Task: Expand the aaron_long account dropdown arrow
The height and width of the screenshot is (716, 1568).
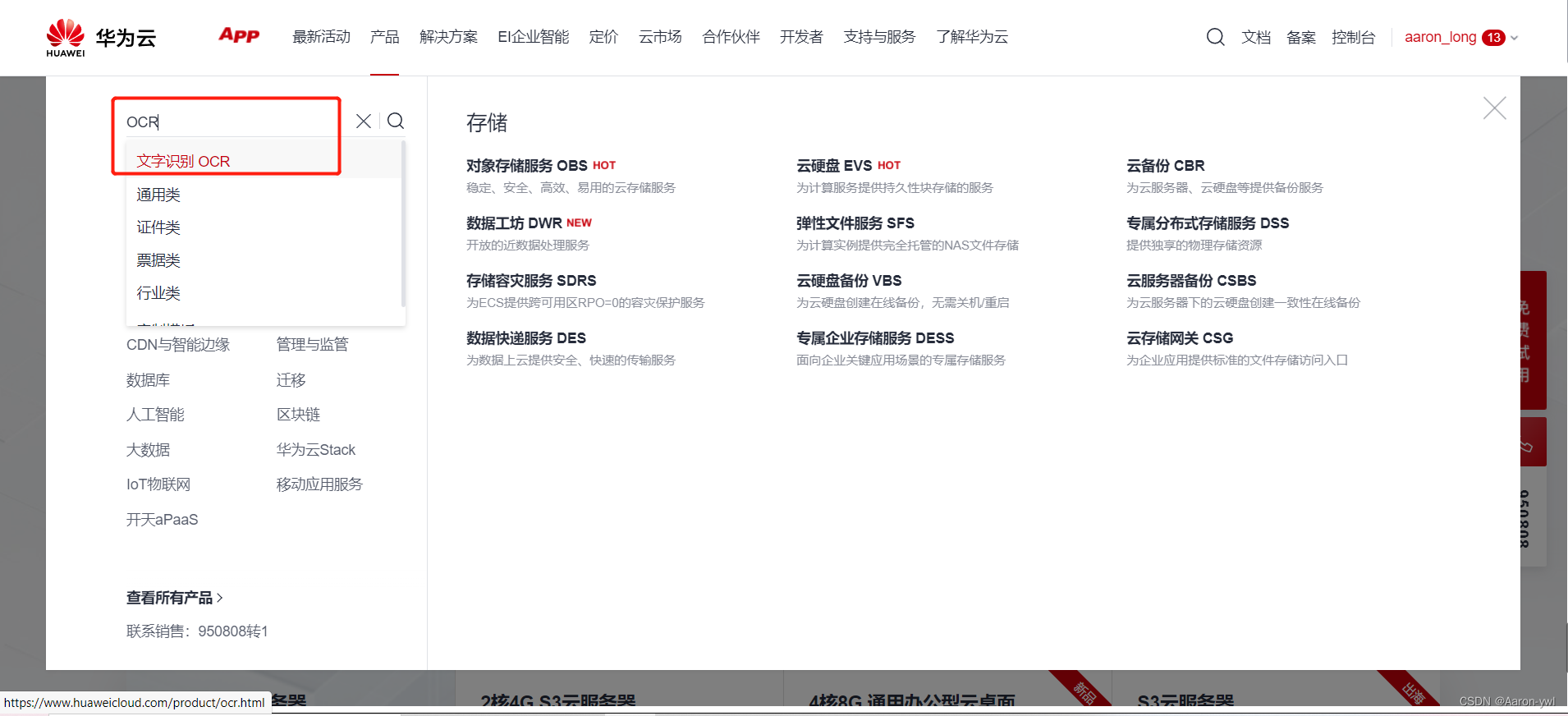Action: pyautogui.click(x=1515, y=38)
